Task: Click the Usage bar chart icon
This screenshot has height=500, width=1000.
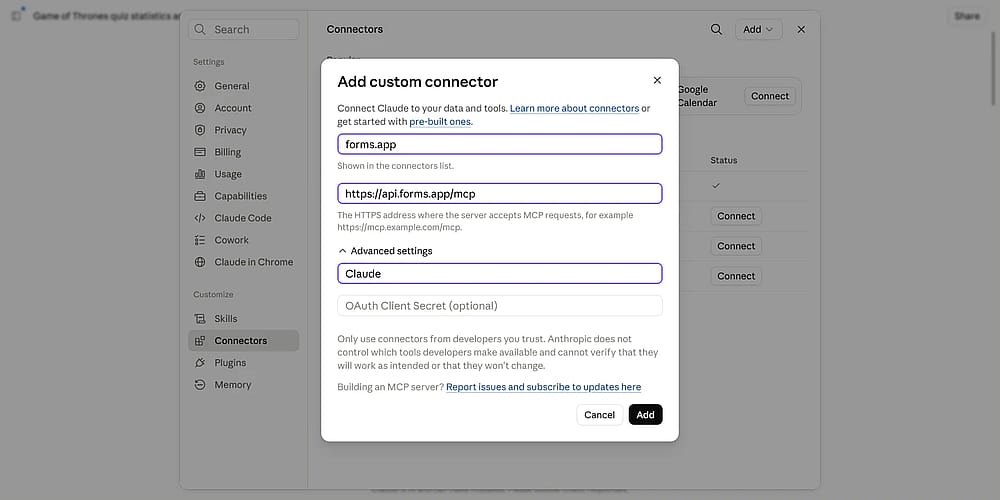Action: [200, 174]
